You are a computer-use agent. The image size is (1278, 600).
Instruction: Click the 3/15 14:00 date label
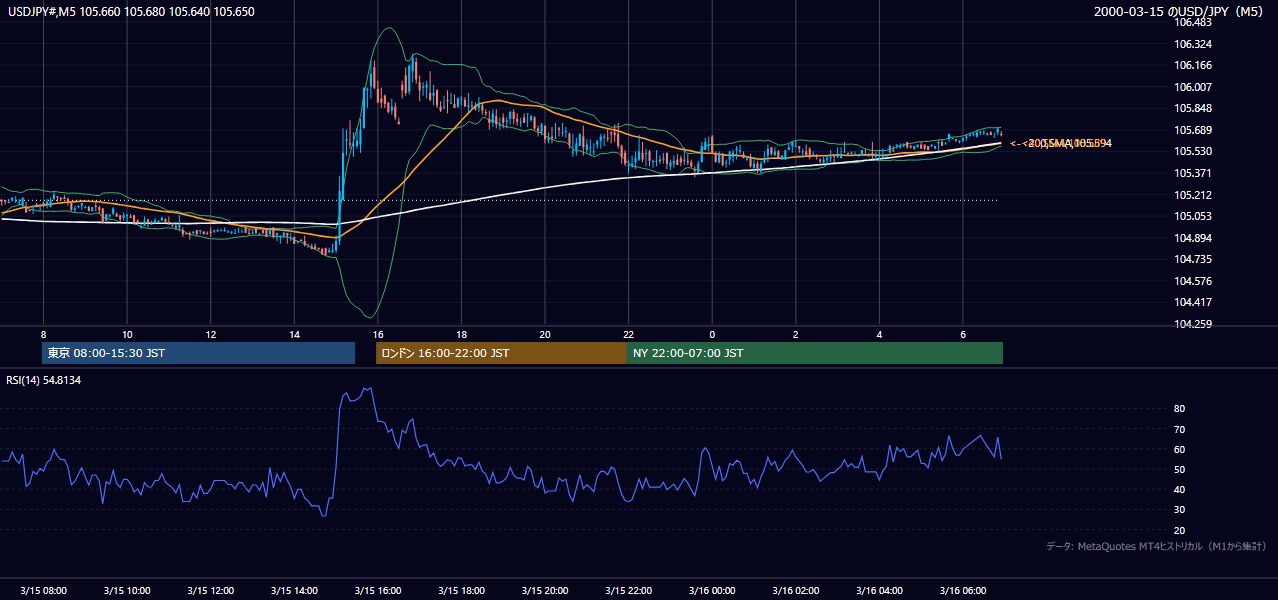[294, 591]
